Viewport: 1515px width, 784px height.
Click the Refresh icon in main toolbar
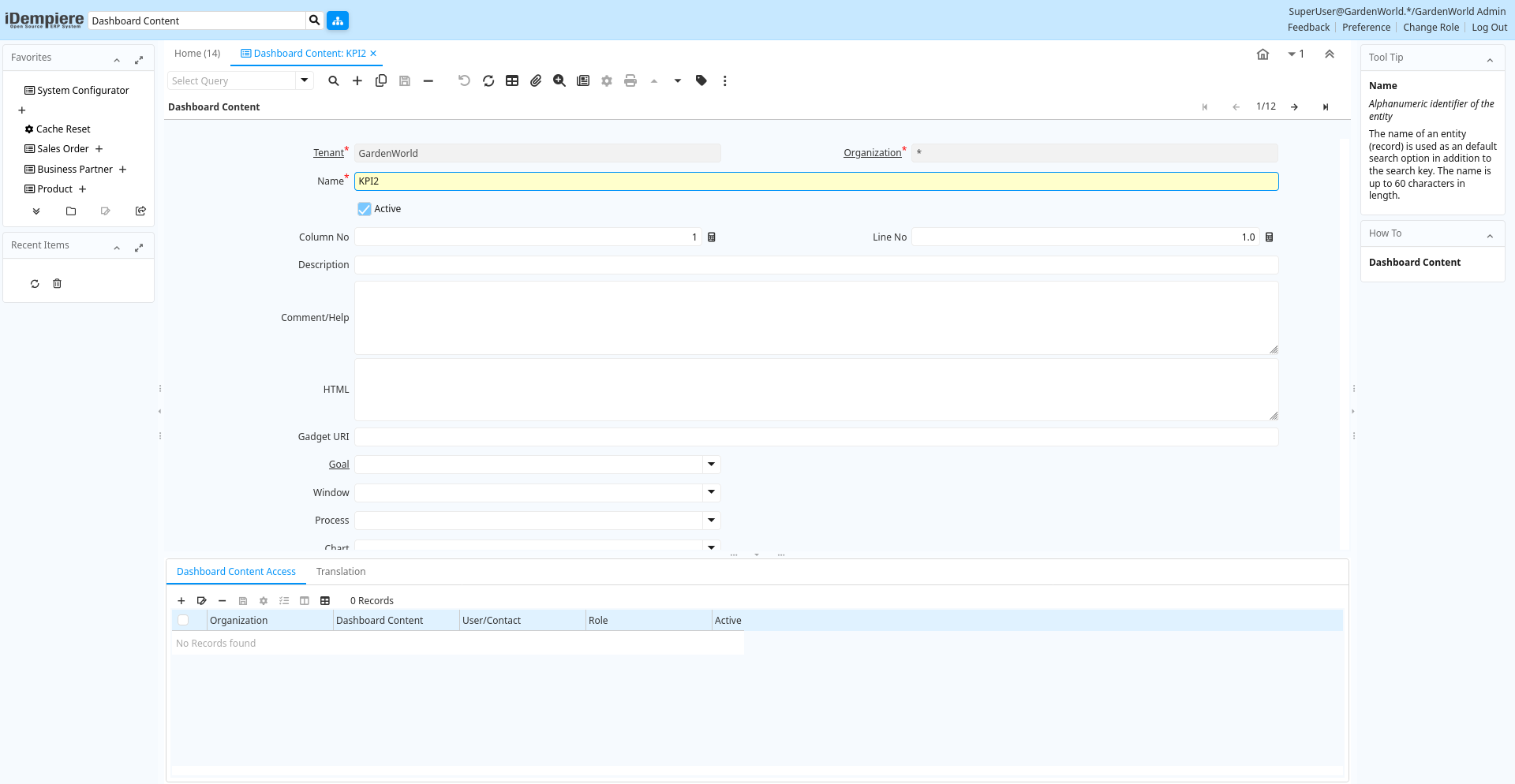[488, 80]
